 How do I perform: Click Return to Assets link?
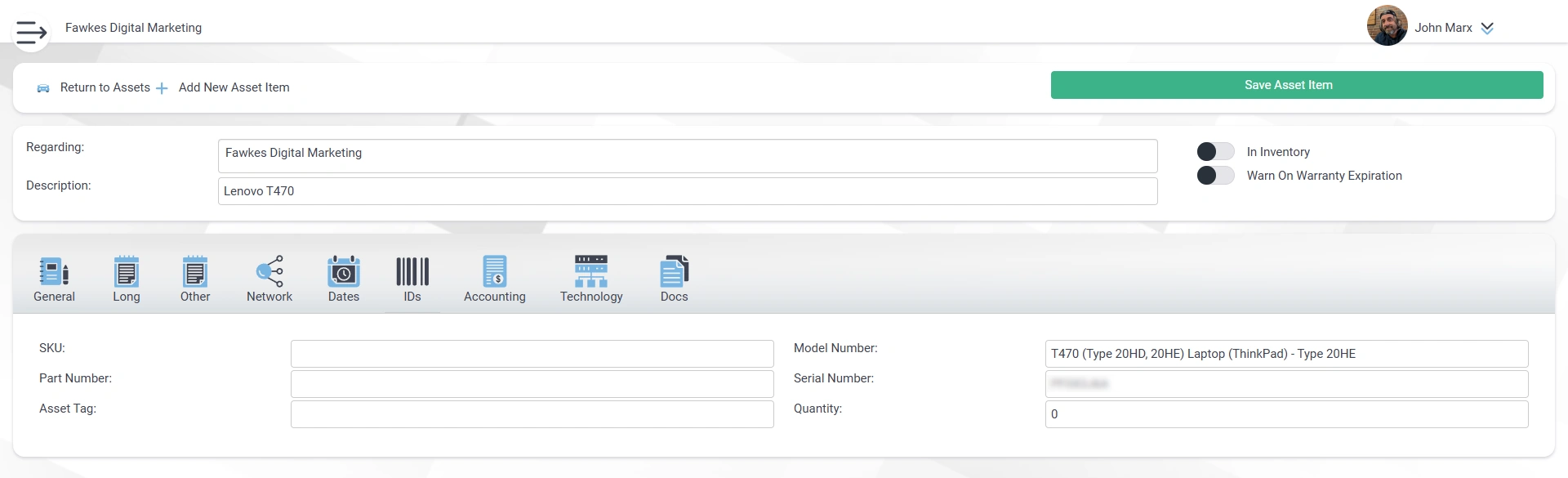[x=105, y=87]
